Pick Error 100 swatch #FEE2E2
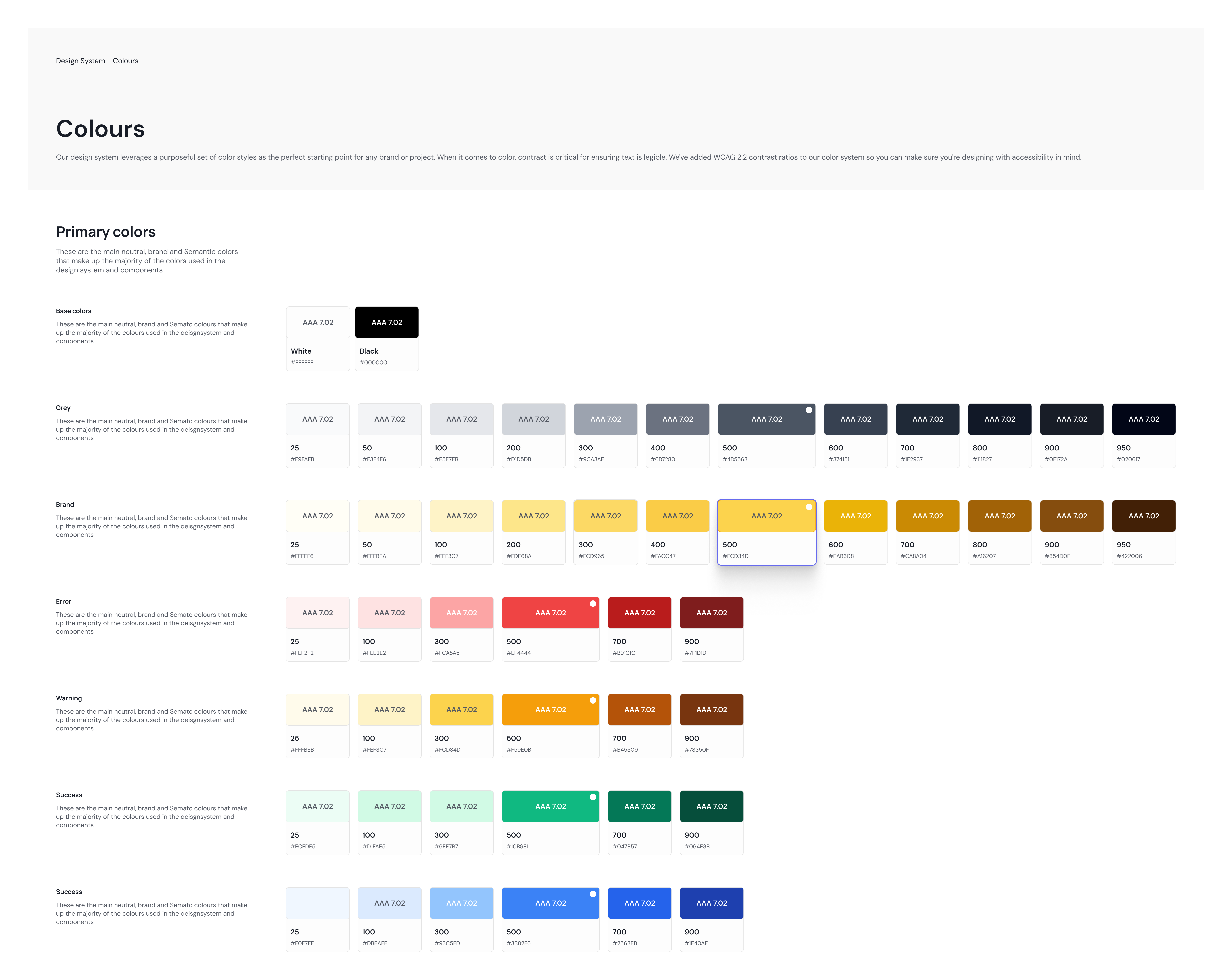 tap(390, 629)
